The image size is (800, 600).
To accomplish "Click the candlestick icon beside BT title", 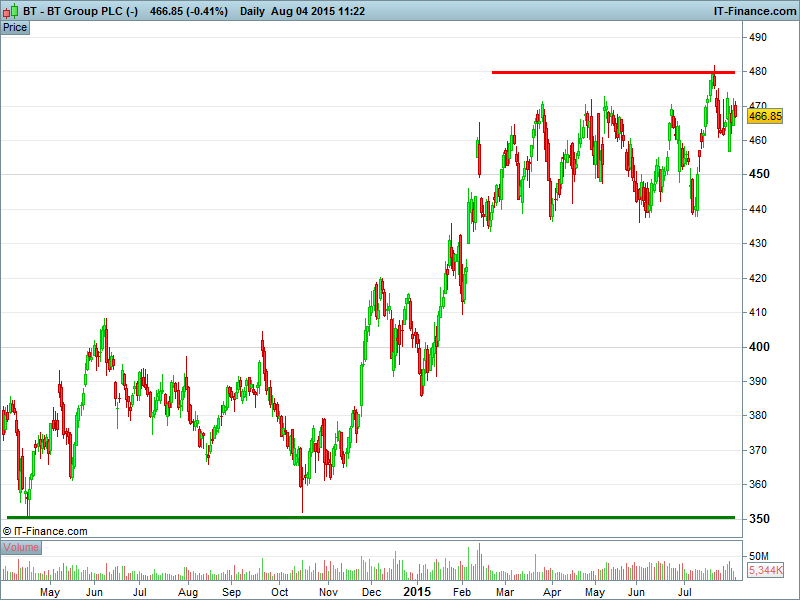I will coord(10,11).
